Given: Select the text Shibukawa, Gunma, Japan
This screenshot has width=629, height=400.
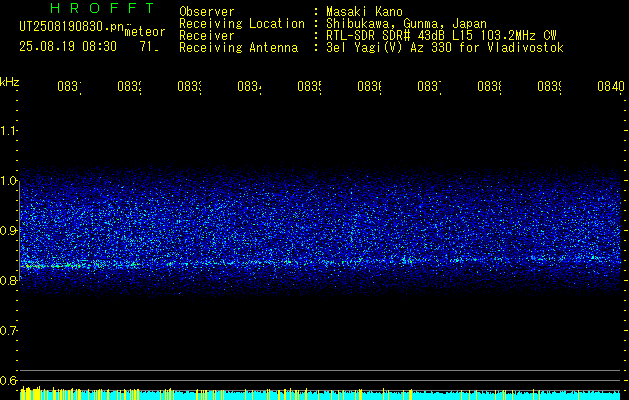Looking at the screenshot, I should click(406, 24).
